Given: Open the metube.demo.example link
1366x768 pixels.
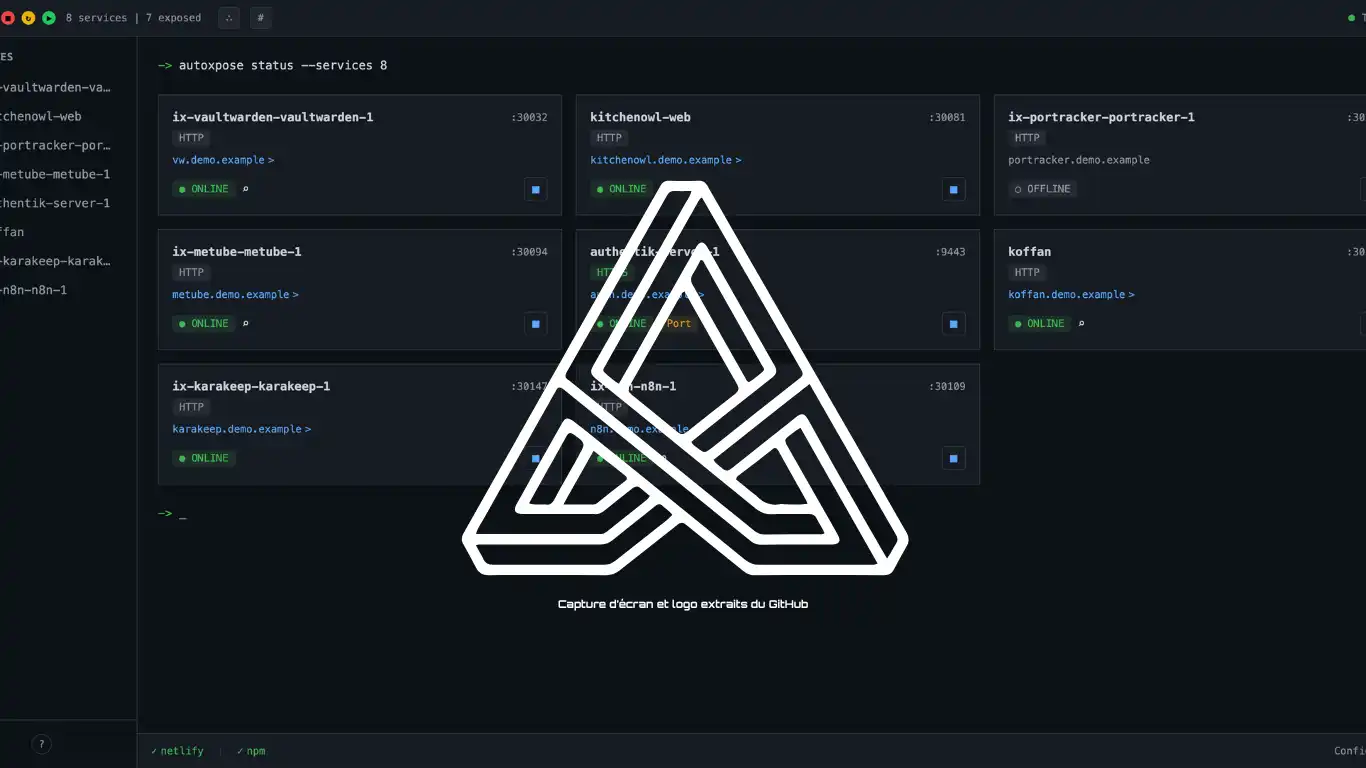Looking at the screenshot, I should click(x=235, y=295).
